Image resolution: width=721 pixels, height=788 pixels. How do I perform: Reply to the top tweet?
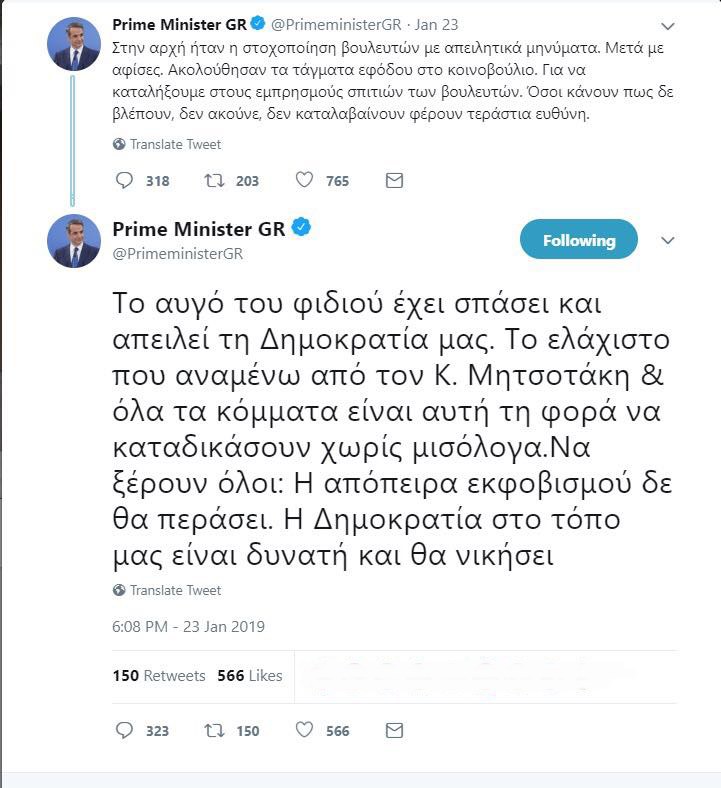click(x=125, y=181)
